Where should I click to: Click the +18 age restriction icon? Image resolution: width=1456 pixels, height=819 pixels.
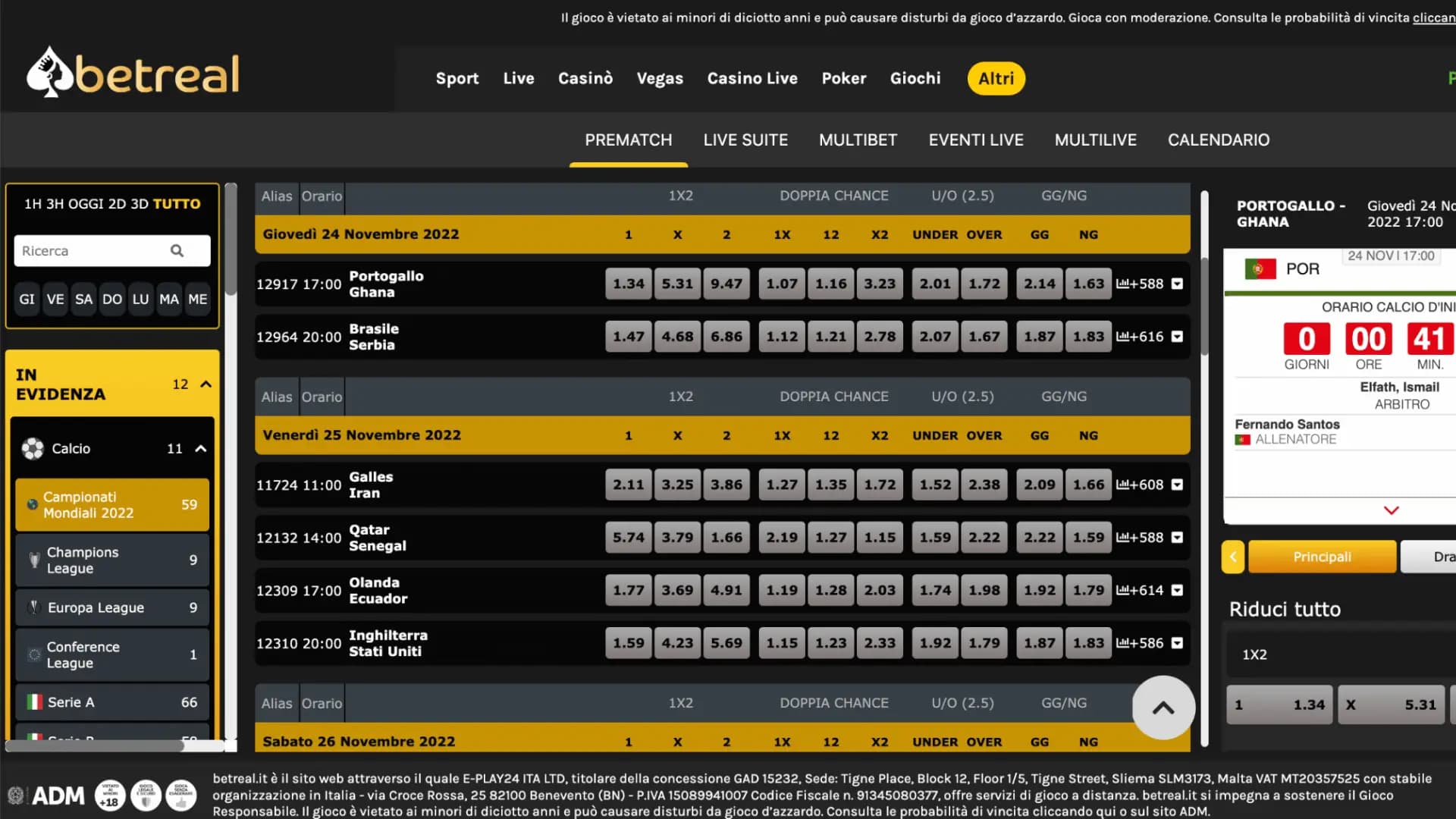(x=108, y=795)
